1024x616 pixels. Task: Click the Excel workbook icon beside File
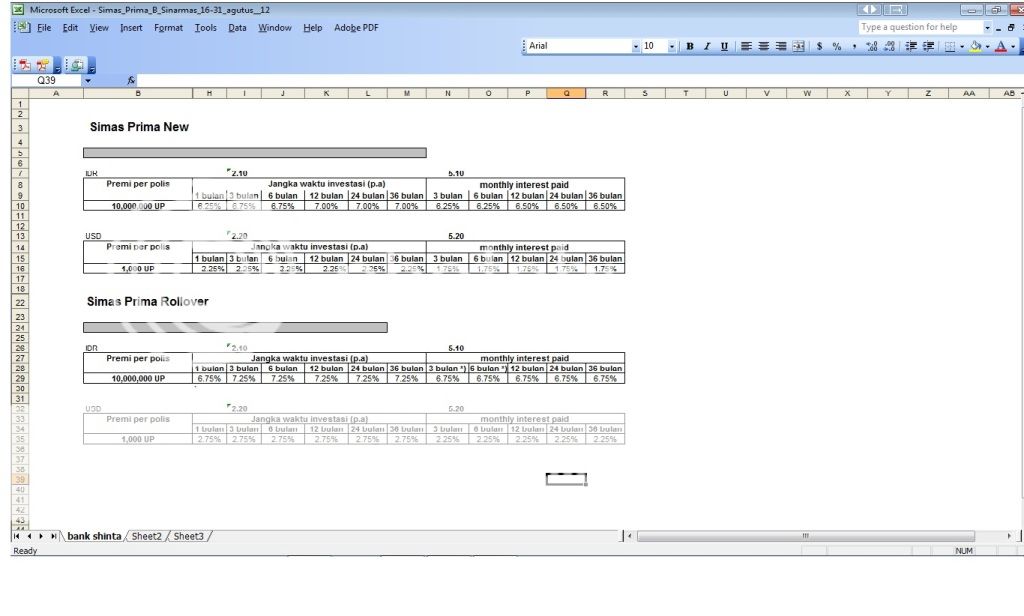pos(24,27)
